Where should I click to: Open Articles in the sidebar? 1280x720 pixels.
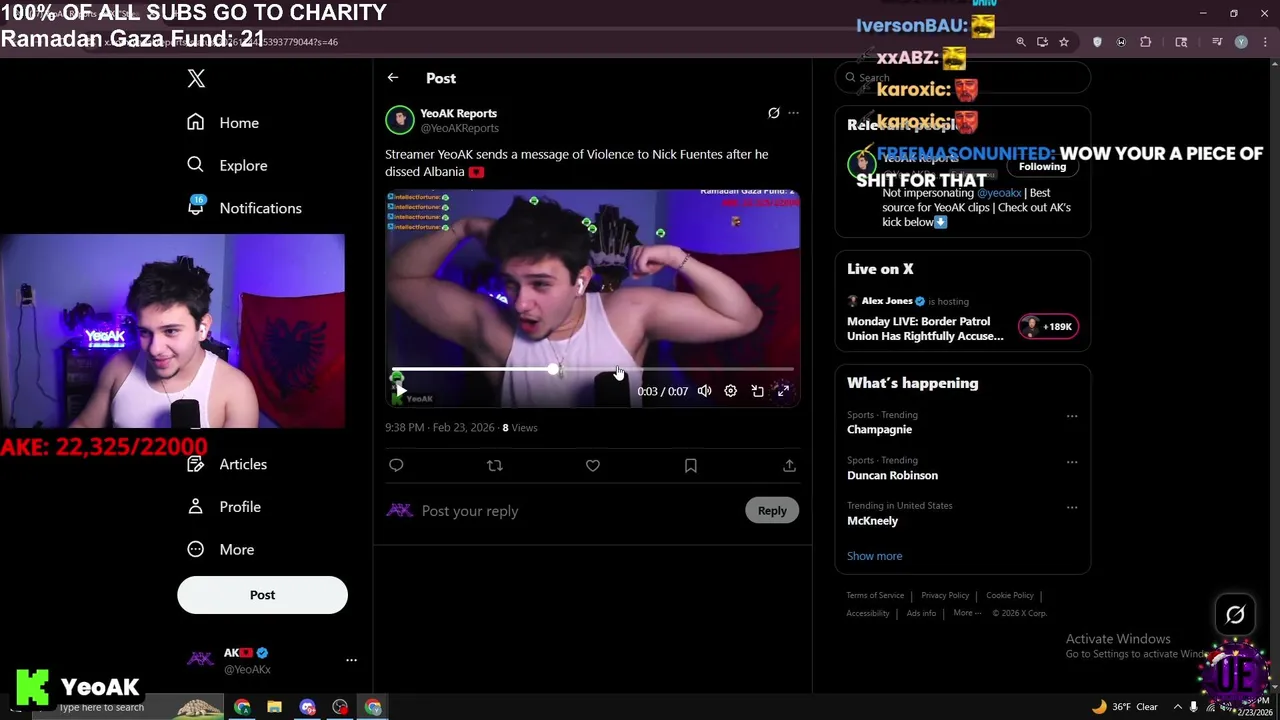click(x=243, y=464)
